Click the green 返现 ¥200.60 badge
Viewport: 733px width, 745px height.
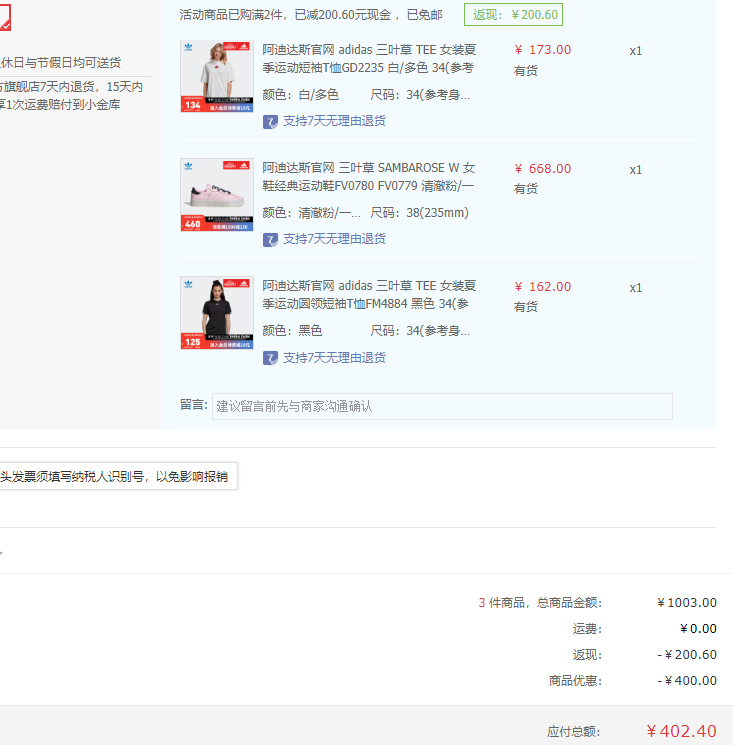click(x=514, y=15)
